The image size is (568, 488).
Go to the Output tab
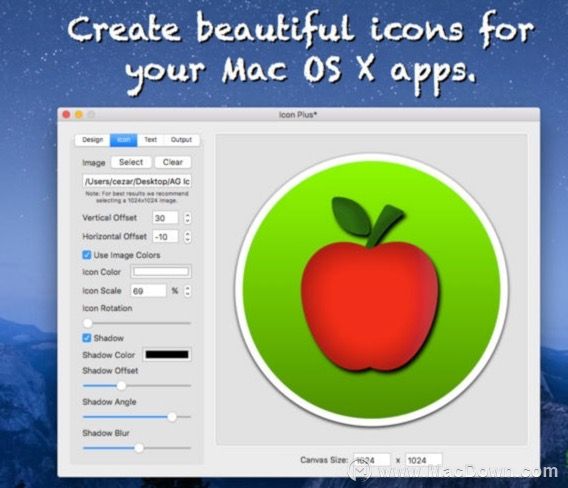tap(181, 140)
